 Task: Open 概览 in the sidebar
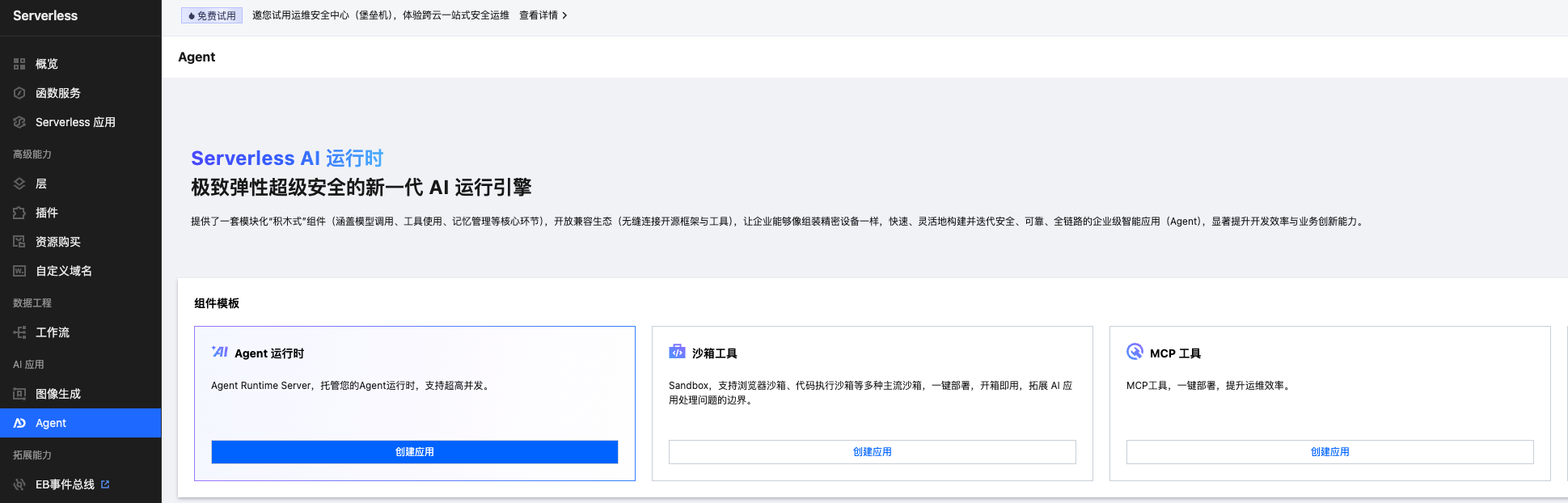[81, 64]
